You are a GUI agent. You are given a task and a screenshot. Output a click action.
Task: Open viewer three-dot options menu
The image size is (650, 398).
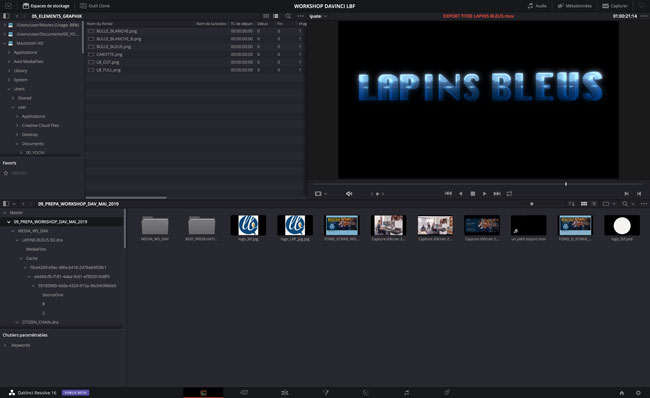click(x=644, y=16)
